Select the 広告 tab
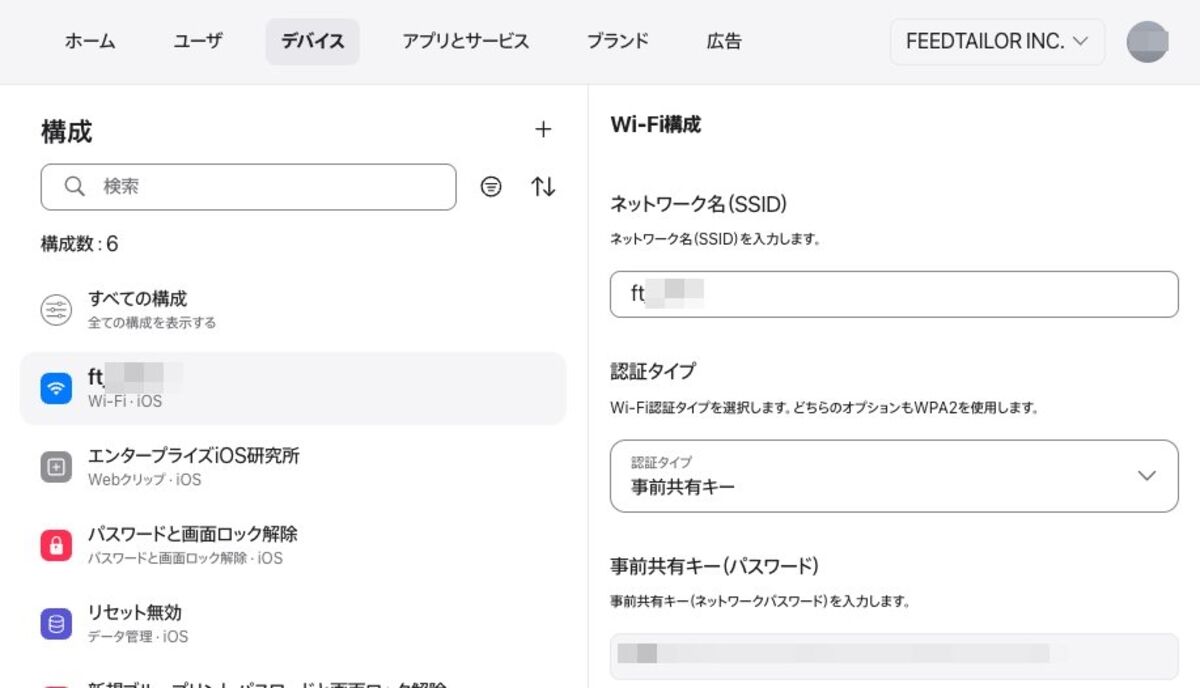The image size is (1200, 688). tap(724, 42)
